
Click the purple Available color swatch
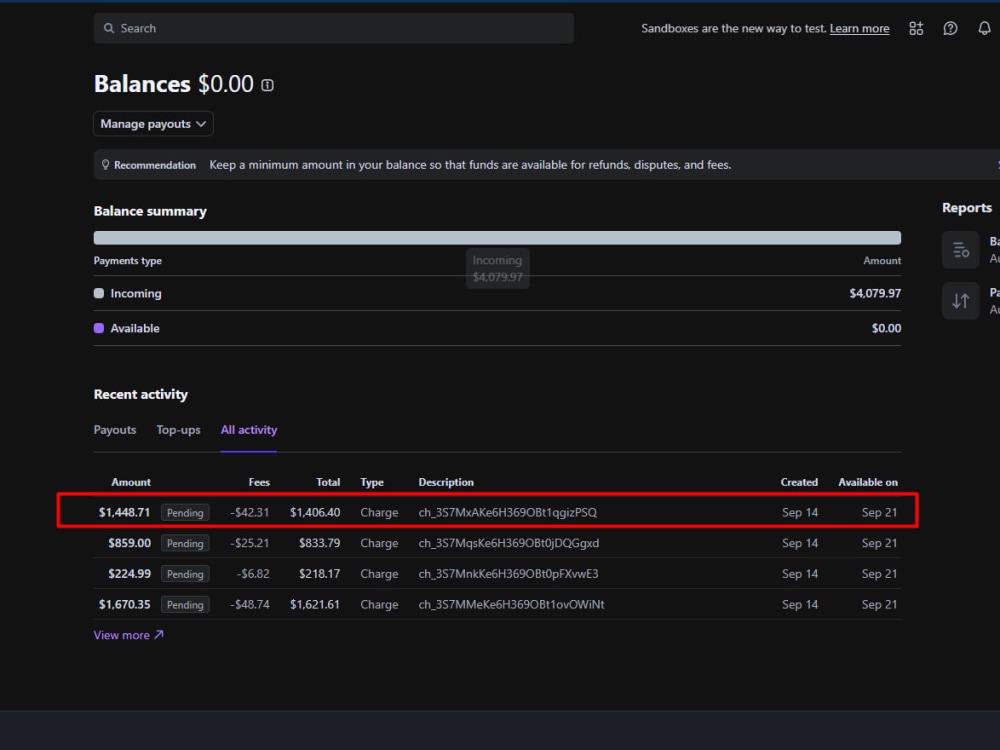(99, 328)
